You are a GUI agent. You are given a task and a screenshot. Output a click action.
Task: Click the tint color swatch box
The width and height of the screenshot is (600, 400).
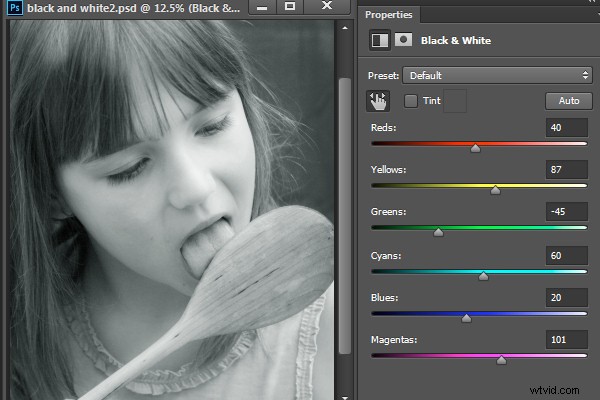coord(455,101)
